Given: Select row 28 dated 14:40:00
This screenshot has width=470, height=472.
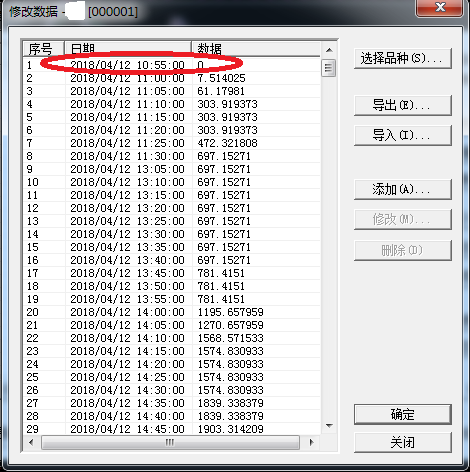Looking at the screenshot, I should pos(172,416).
